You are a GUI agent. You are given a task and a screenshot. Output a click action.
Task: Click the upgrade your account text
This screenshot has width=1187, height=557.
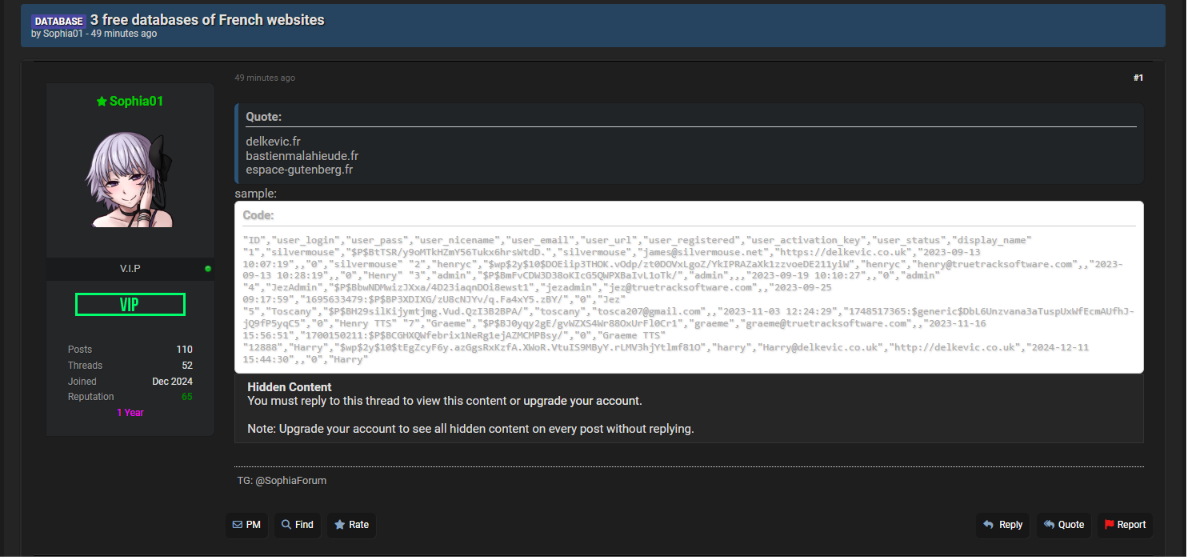tap(582, 400)
